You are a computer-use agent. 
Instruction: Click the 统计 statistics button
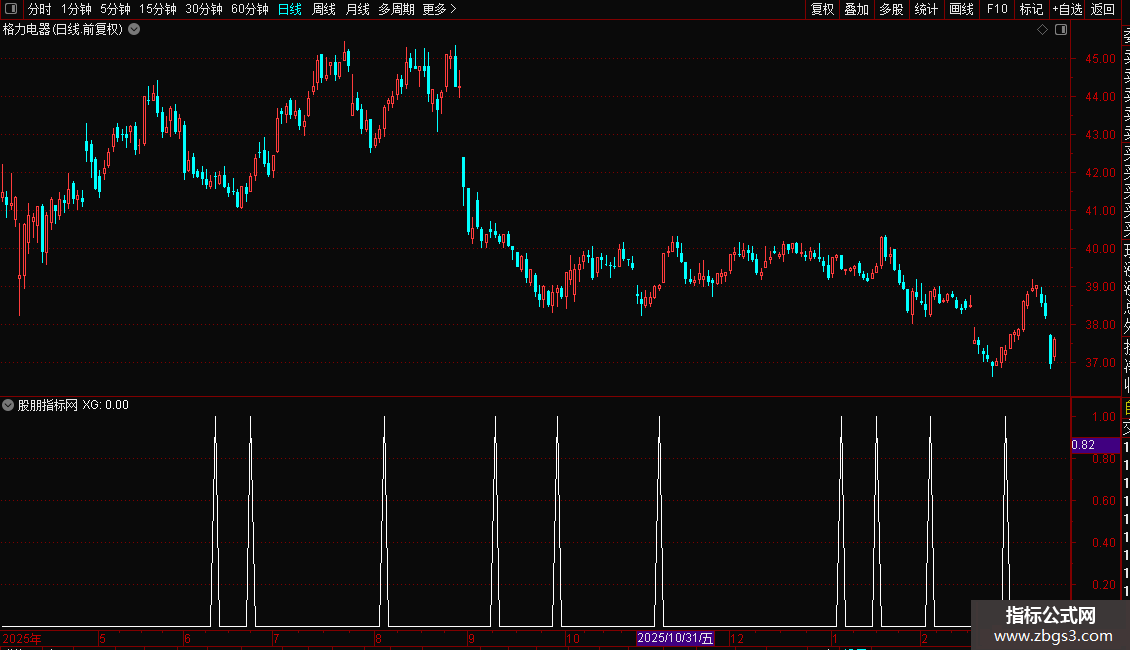[925, 9]
